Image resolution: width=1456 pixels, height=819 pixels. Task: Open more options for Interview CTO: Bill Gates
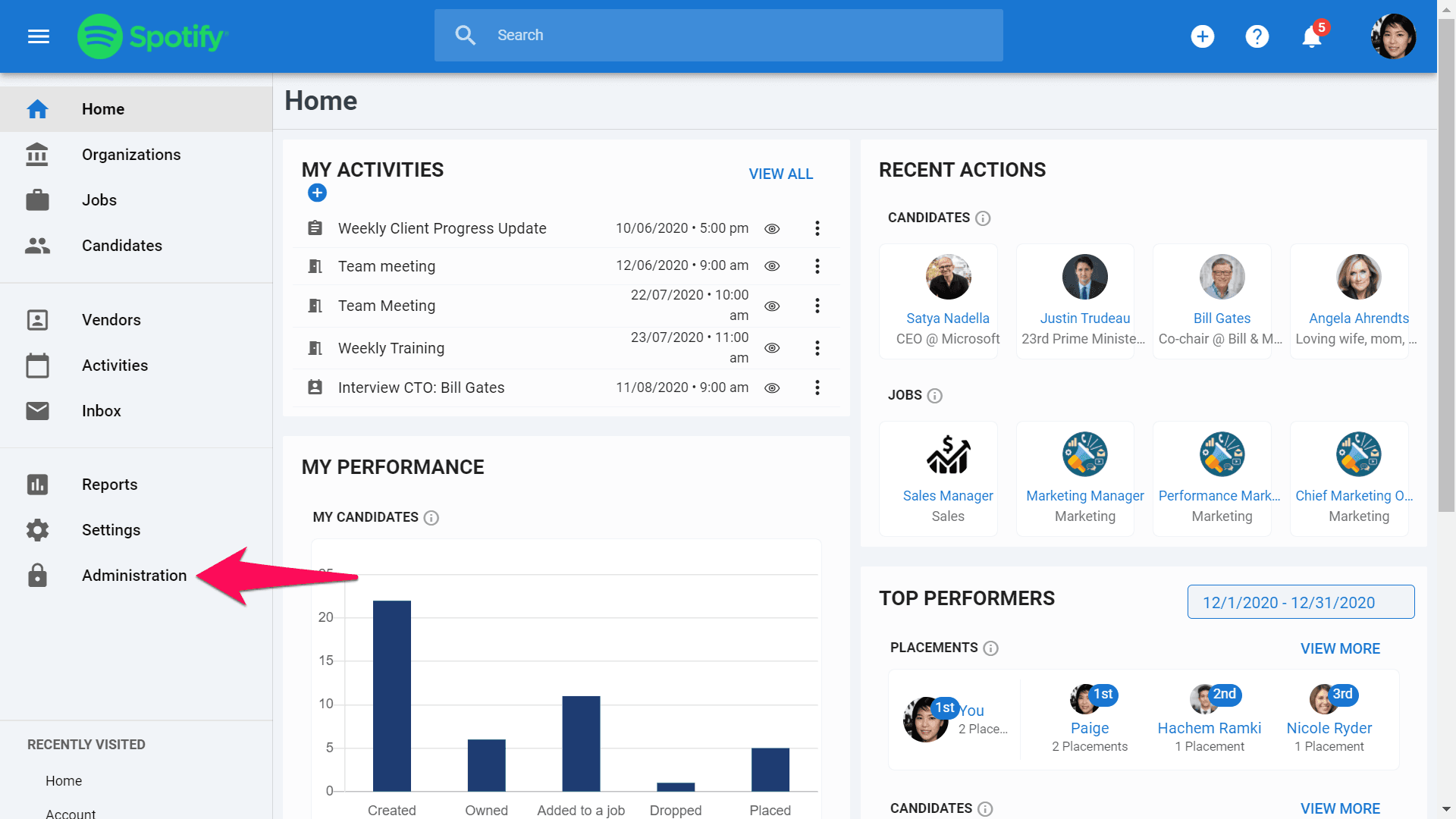click(817, 388)
